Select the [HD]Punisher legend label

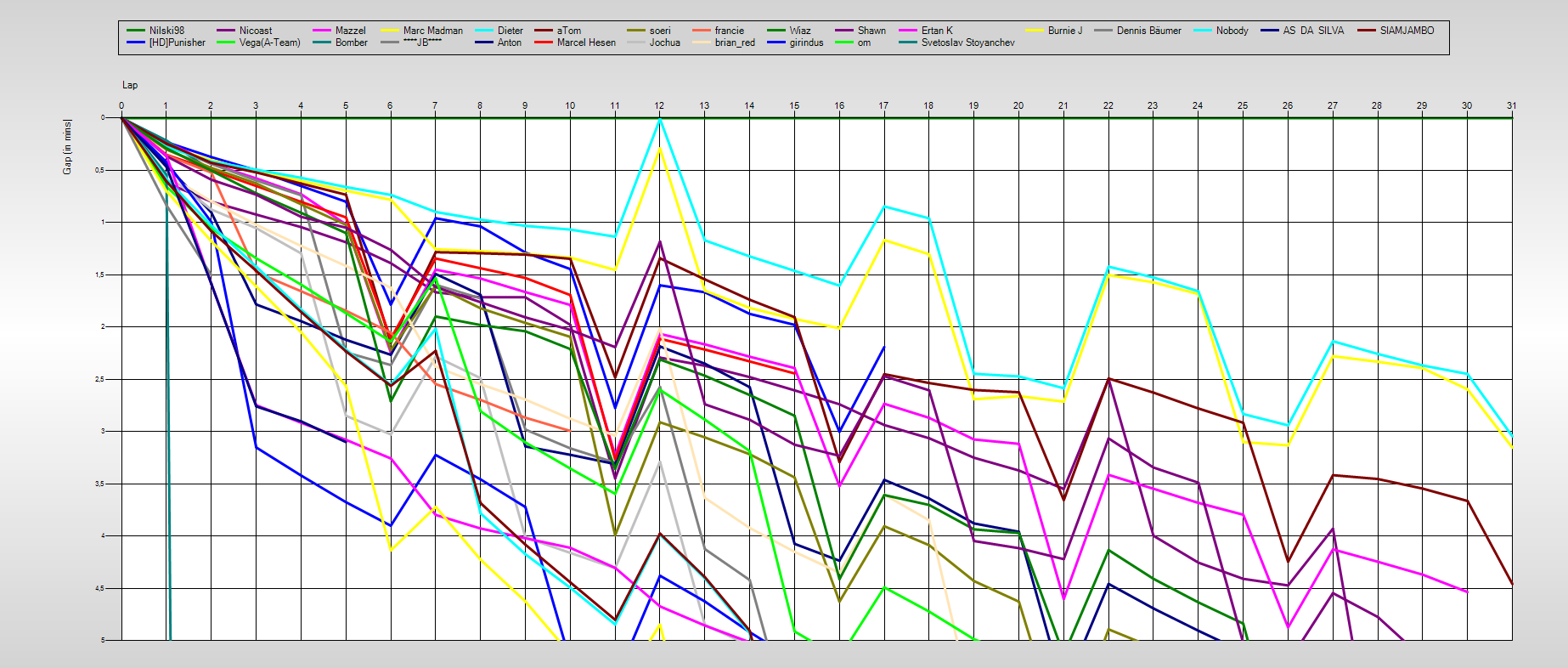pos(177,42)
